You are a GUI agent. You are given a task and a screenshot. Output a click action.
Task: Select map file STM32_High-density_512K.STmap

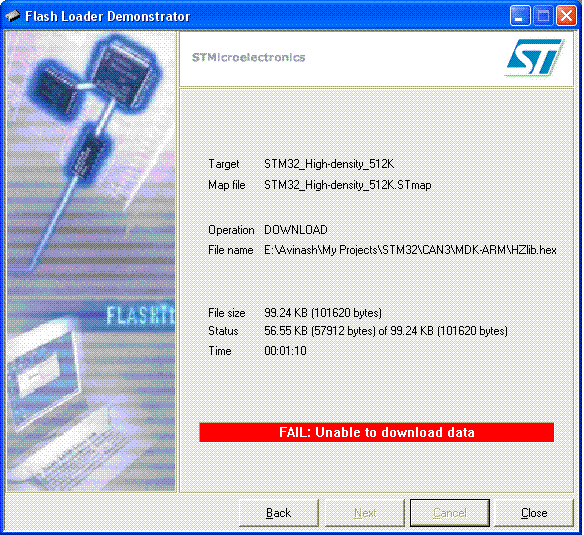click(347, 185)
